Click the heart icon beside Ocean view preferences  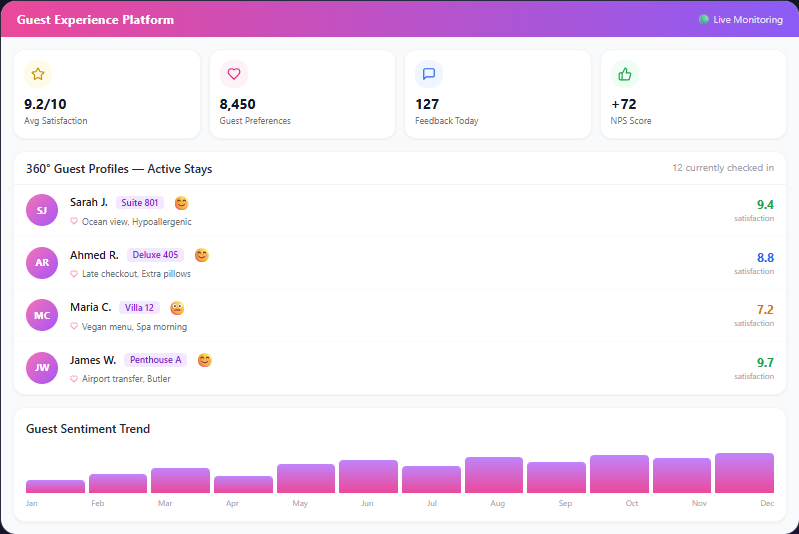coord(74,221)
